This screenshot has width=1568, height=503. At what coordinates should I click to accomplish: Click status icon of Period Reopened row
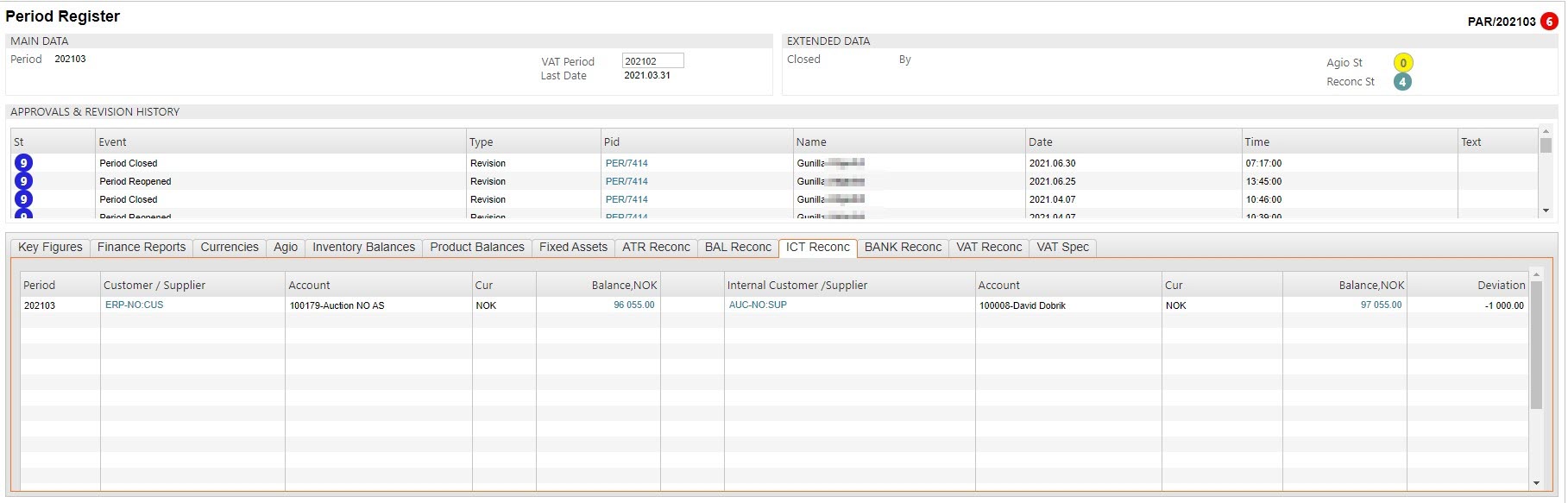(23, 181)
